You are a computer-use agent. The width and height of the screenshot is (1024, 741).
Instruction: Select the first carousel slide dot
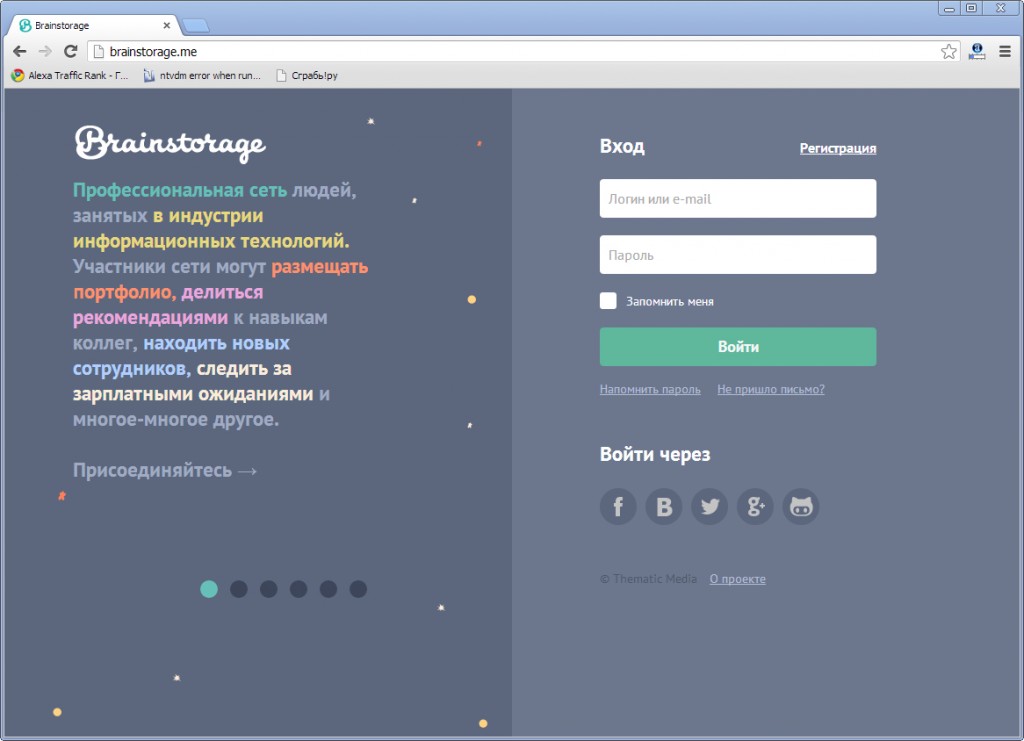coord(209,589)
